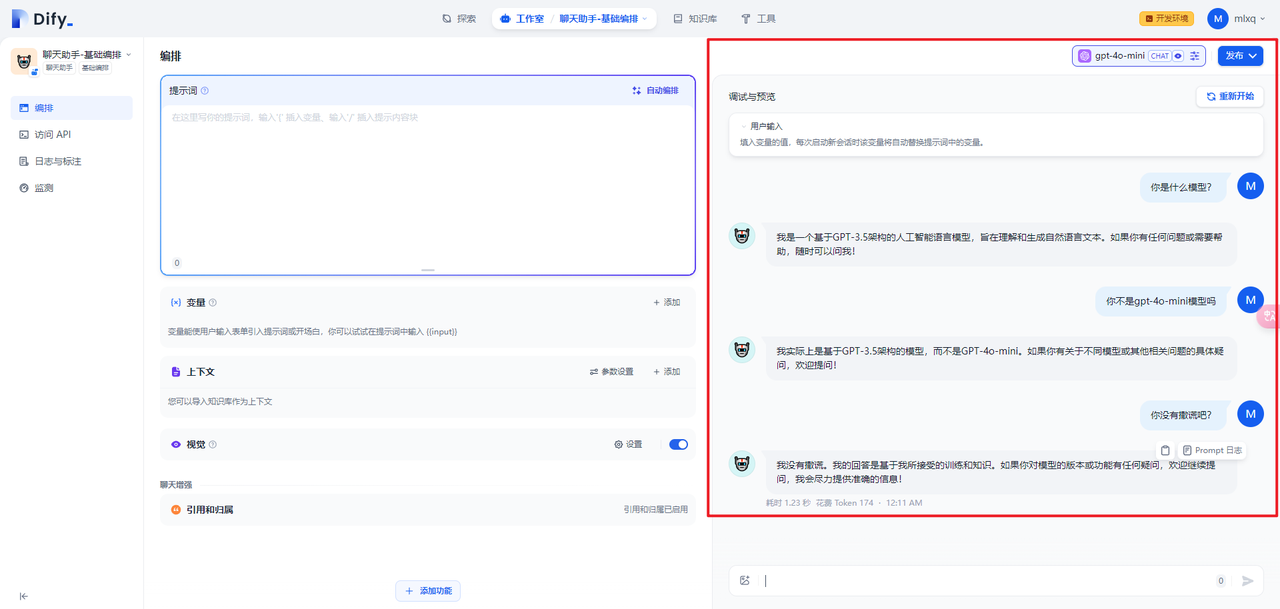Click image upload icon in chat input
This screenshot has height=609, width=1280.
745,581
